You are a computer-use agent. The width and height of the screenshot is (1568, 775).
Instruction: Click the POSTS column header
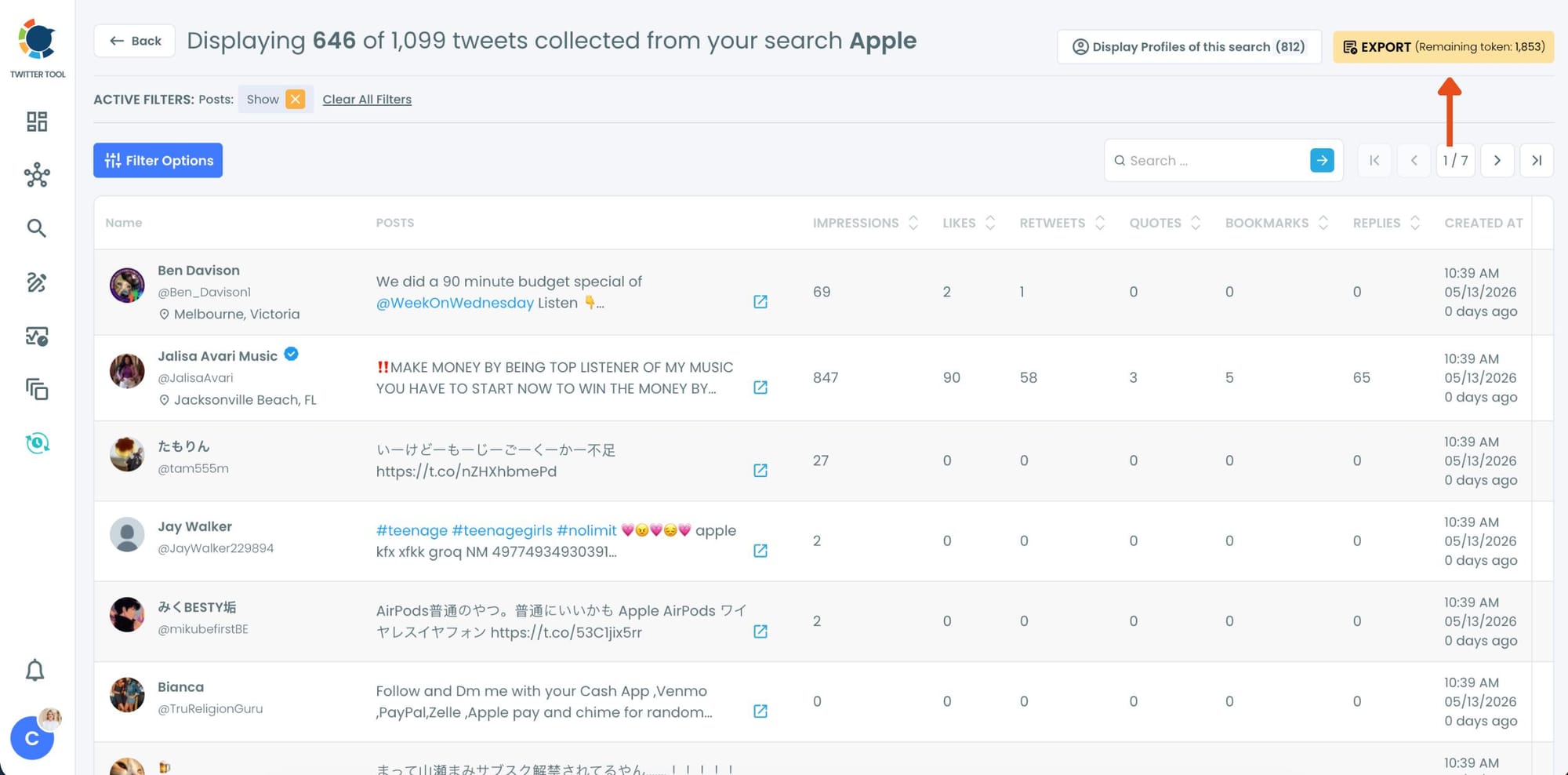394,223
